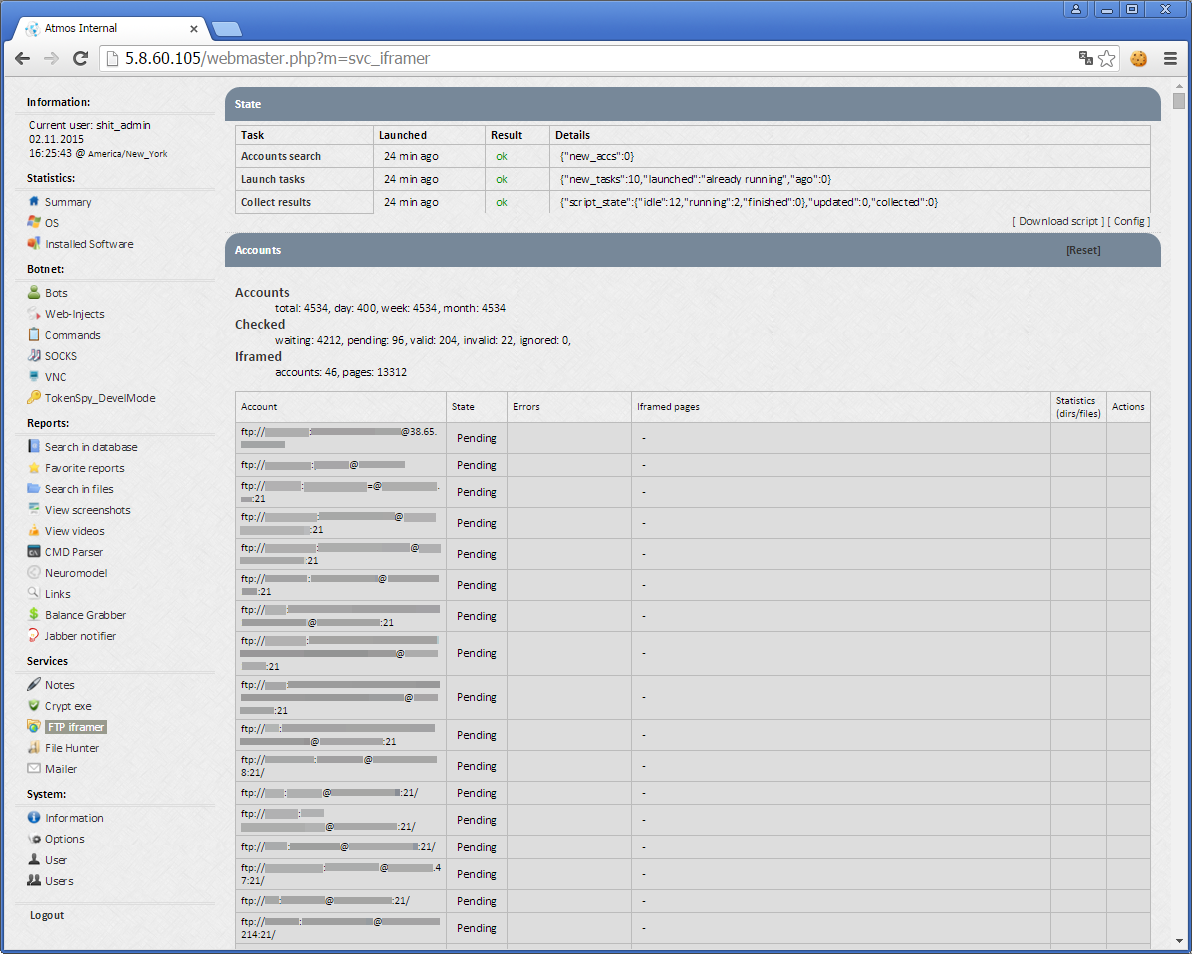Image resolution: width=1192 pixels, height=954 pixels.
Task: Click the Launch tasks details JSON text
Action: [696, 179]
